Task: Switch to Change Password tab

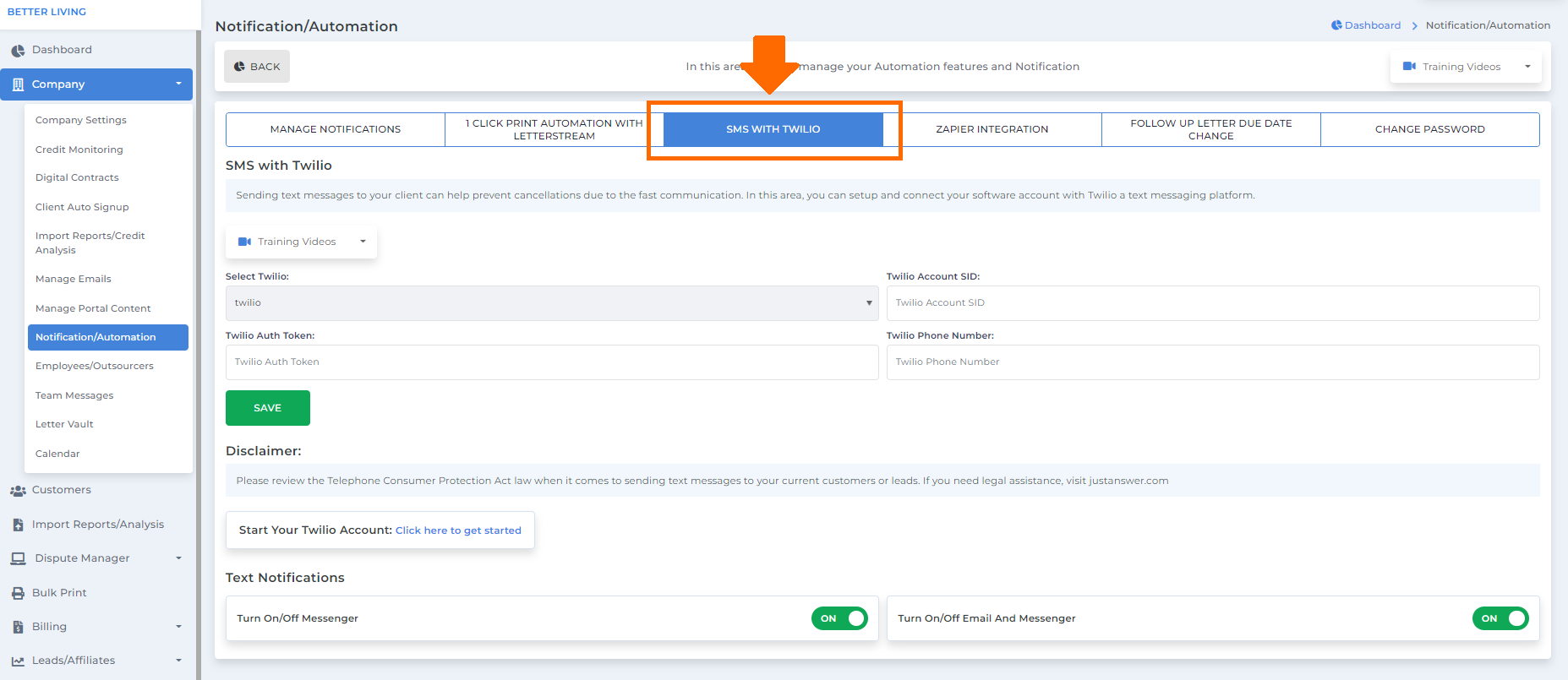Action: click(x=1430, y=129)
